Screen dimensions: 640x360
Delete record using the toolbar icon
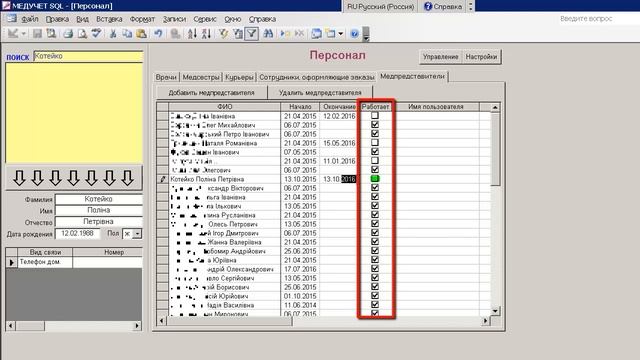(299, 33)
